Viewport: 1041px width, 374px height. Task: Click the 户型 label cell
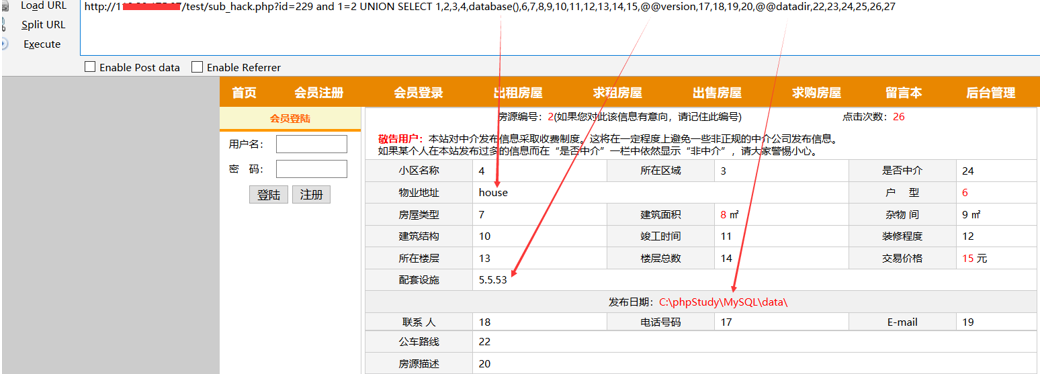(x=902, y=193)
